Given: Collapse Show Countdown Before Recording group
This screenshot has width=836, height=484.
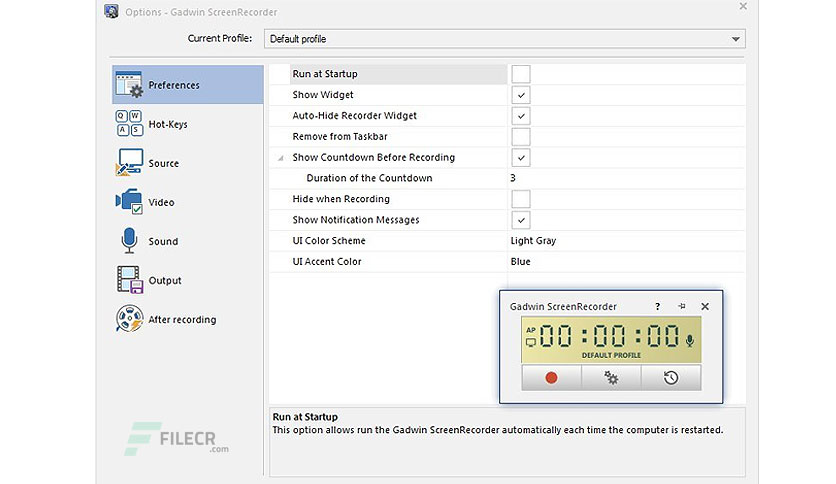Looking at the screenshot, I should (280, 158).
